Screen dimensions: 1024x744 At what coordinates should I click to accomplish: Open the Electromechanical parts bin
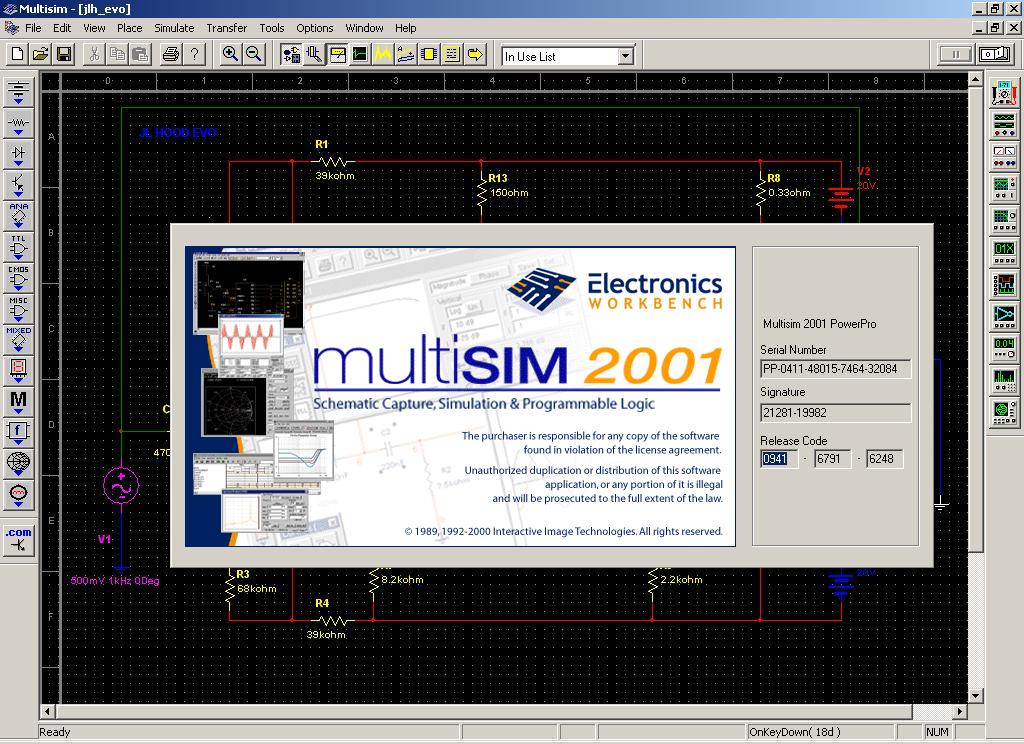(18, 494)
